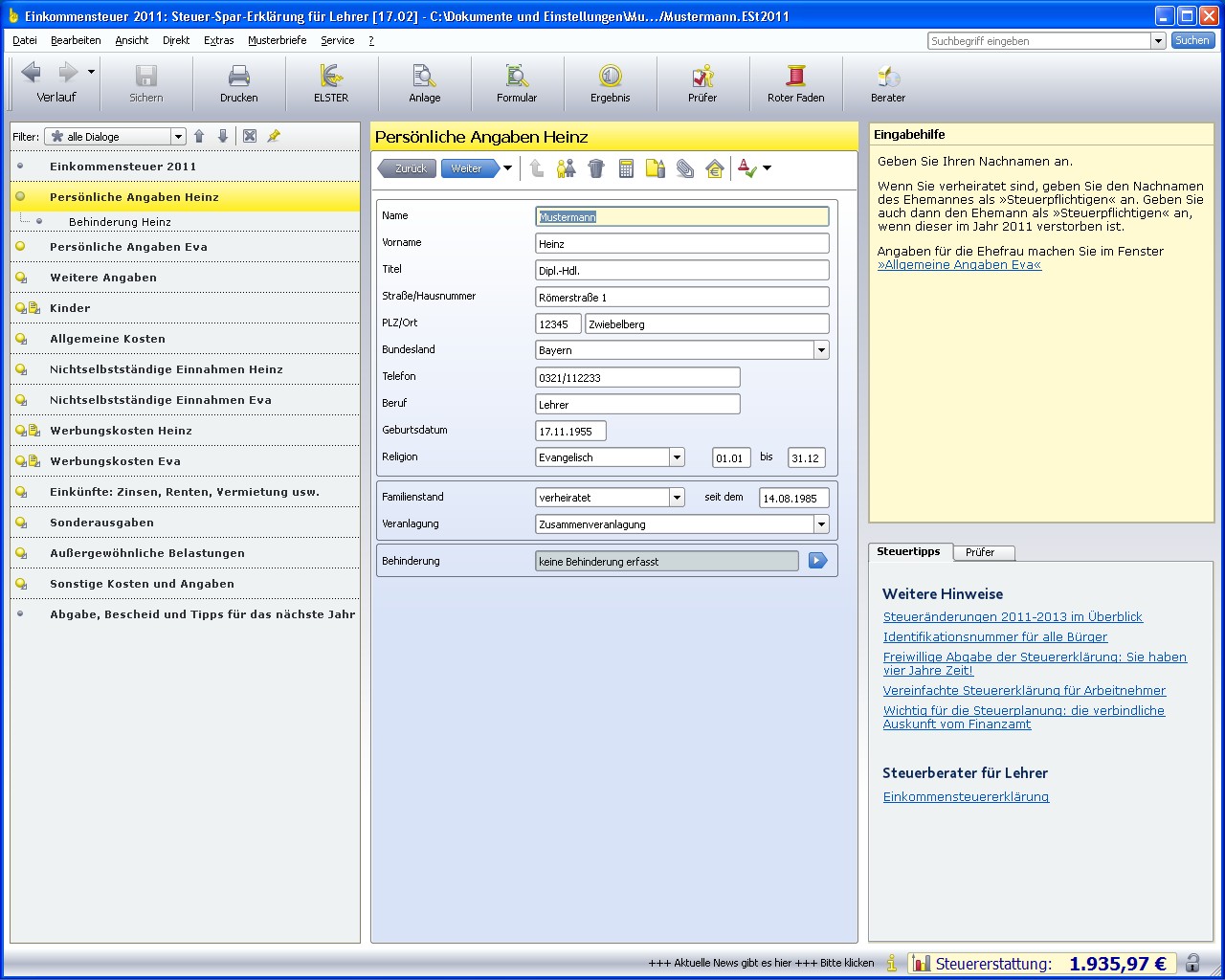
Task: Click the Name input field
Action: point(682,217)
